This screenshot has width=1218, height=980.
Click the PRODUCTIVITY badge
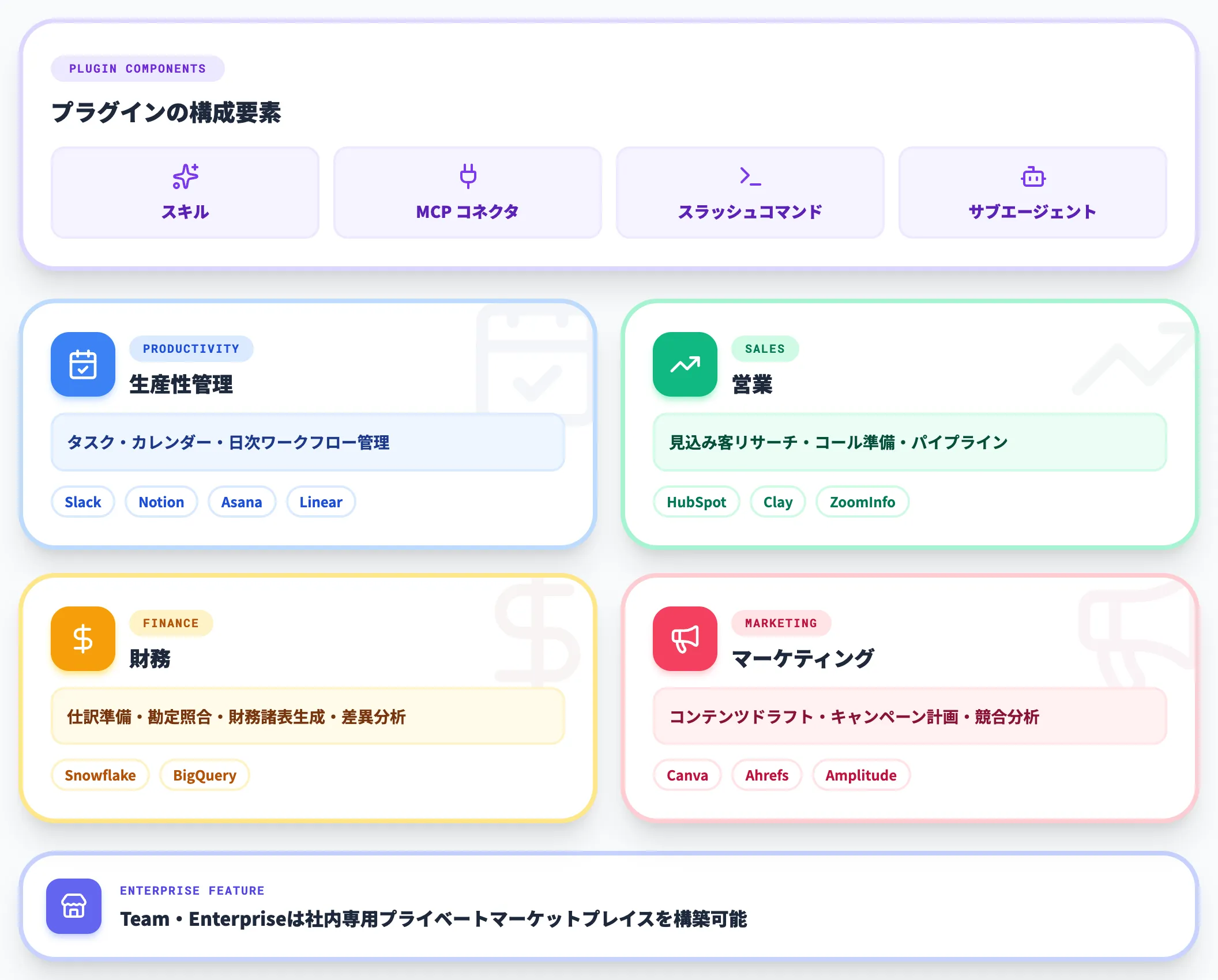point(191,349)
